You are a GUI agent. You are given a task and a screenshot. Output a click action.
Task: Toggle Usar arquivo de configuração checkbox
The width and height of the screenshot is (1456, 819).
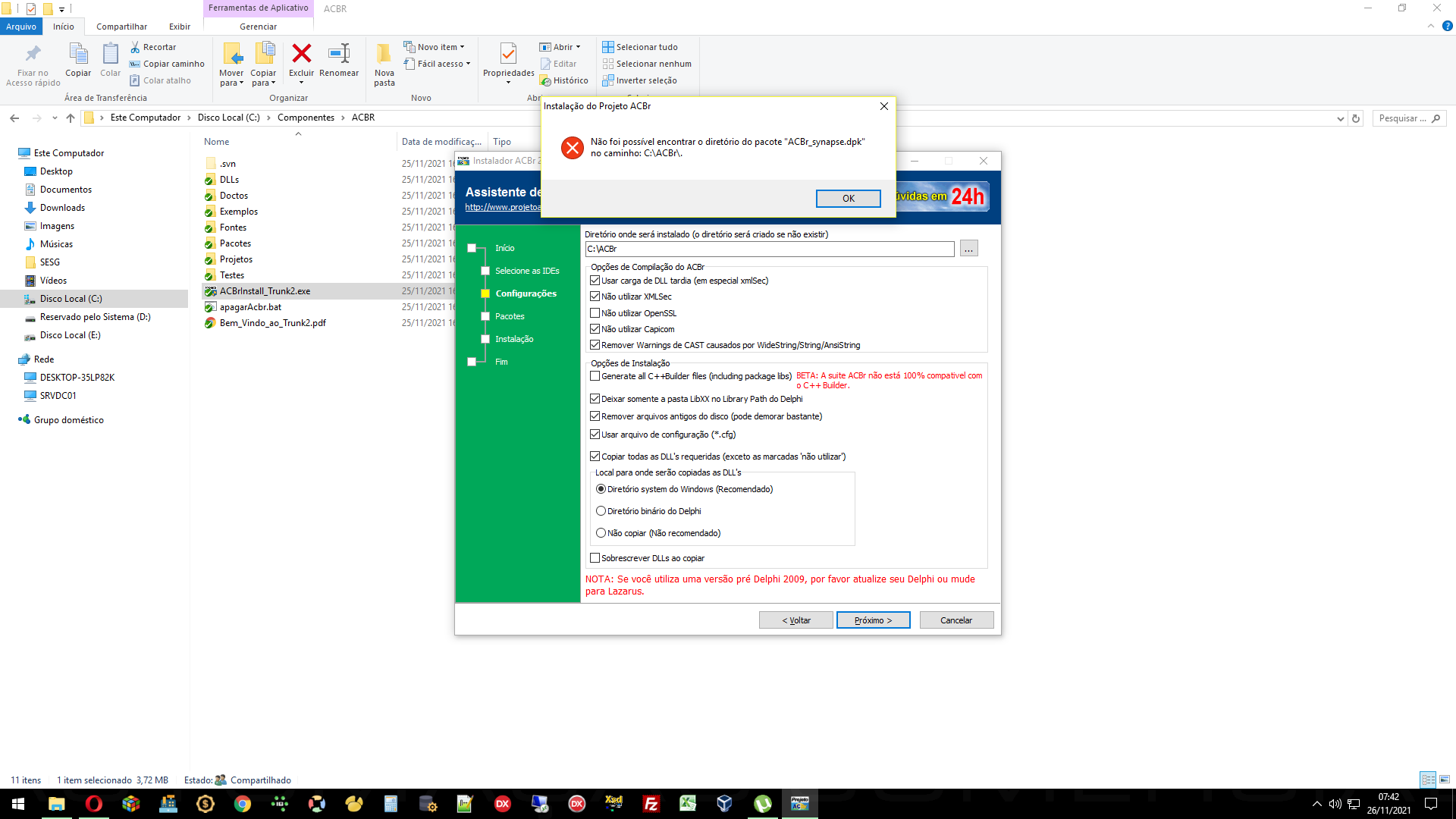coord(595,435)
